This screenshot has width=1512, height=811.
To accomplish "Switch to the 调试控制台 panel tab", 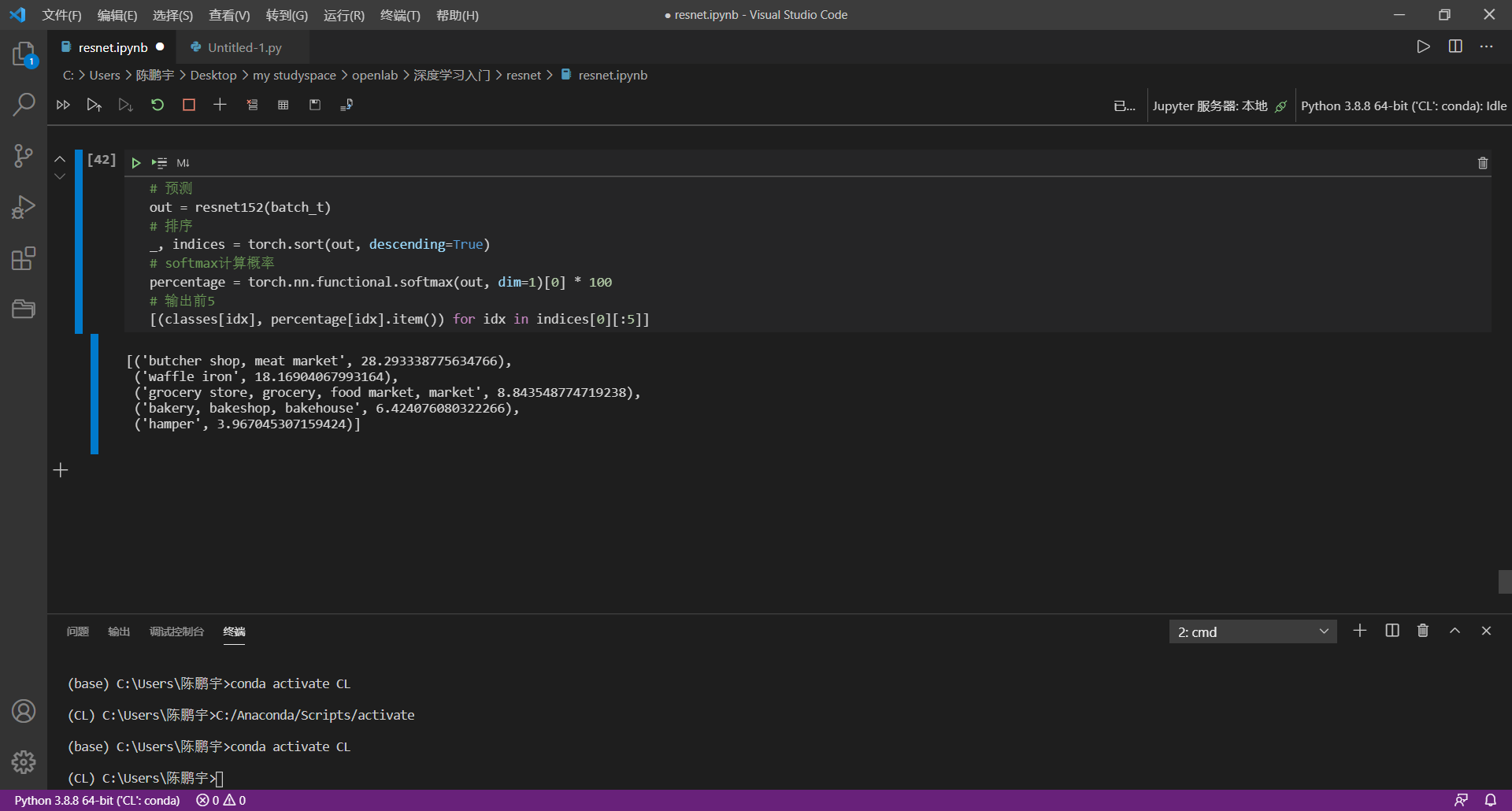I will coord(176,631).
